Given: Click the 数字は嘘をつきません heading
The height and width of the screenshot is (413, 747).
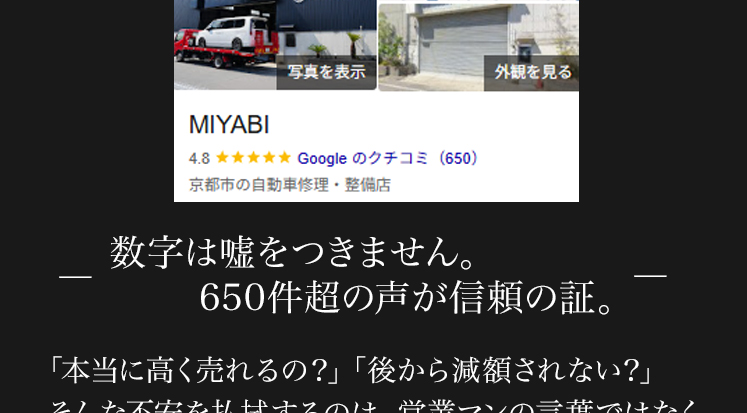Looking at the screenshot, I should [x=293, y=252].
